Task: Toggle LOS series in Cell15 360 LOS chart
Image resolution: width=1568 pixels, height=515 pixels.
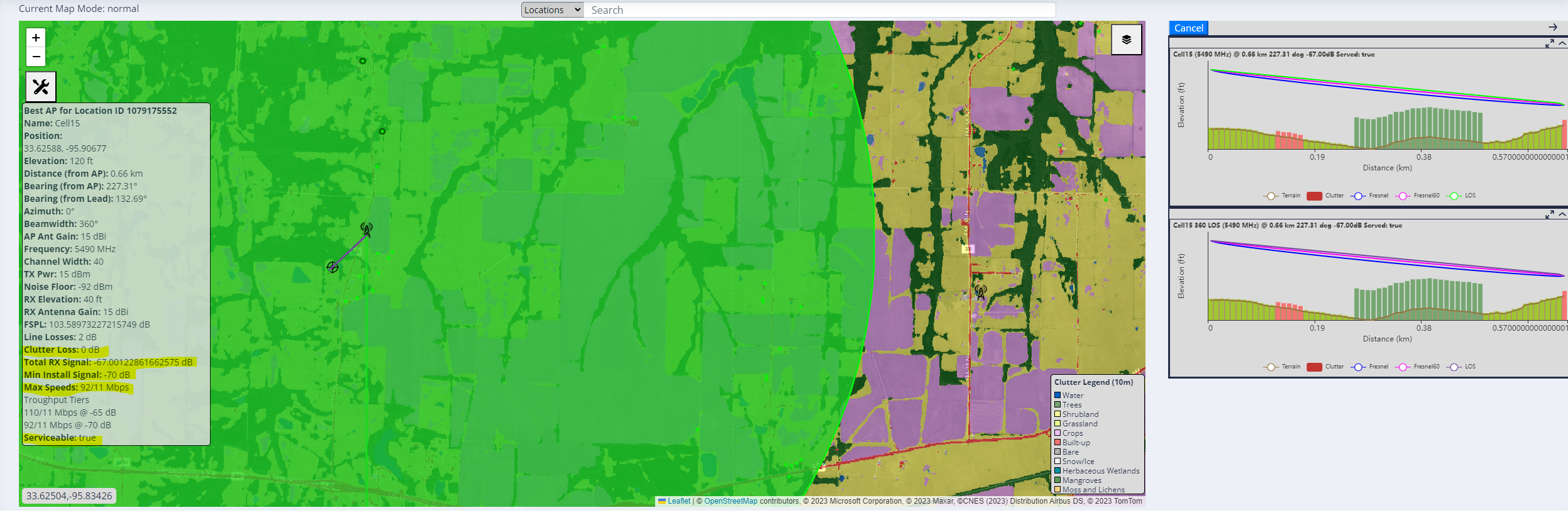Action: (x=1461, y=367)
